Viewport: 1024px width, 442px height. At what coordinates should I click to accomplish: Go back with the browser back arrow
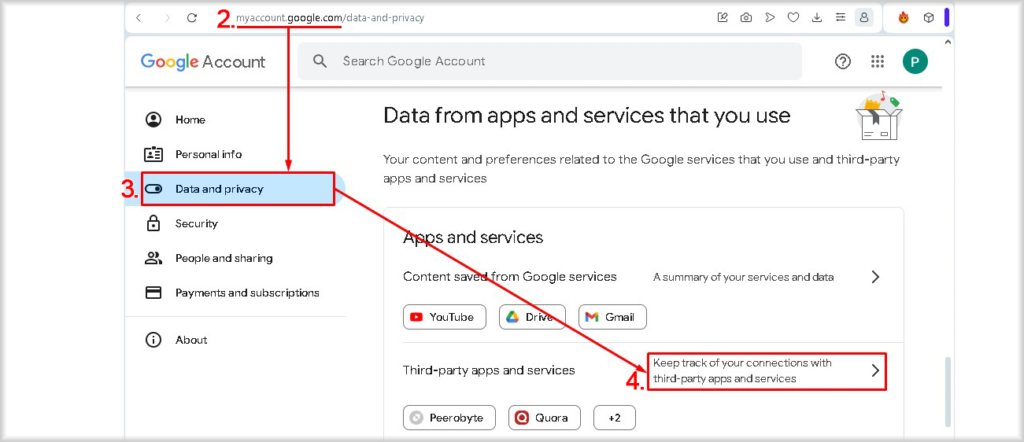[138, 18]
